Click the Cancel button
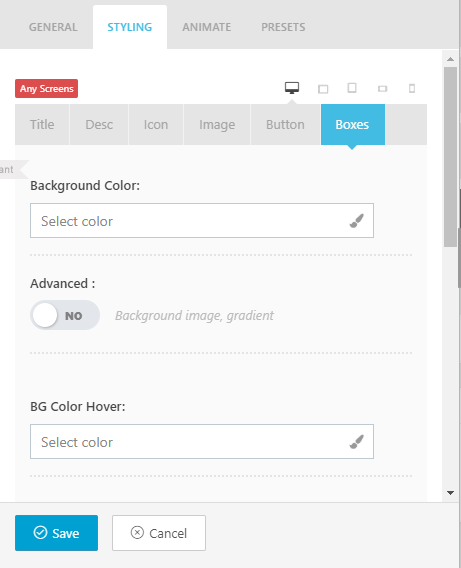 (x=159, y=533)
